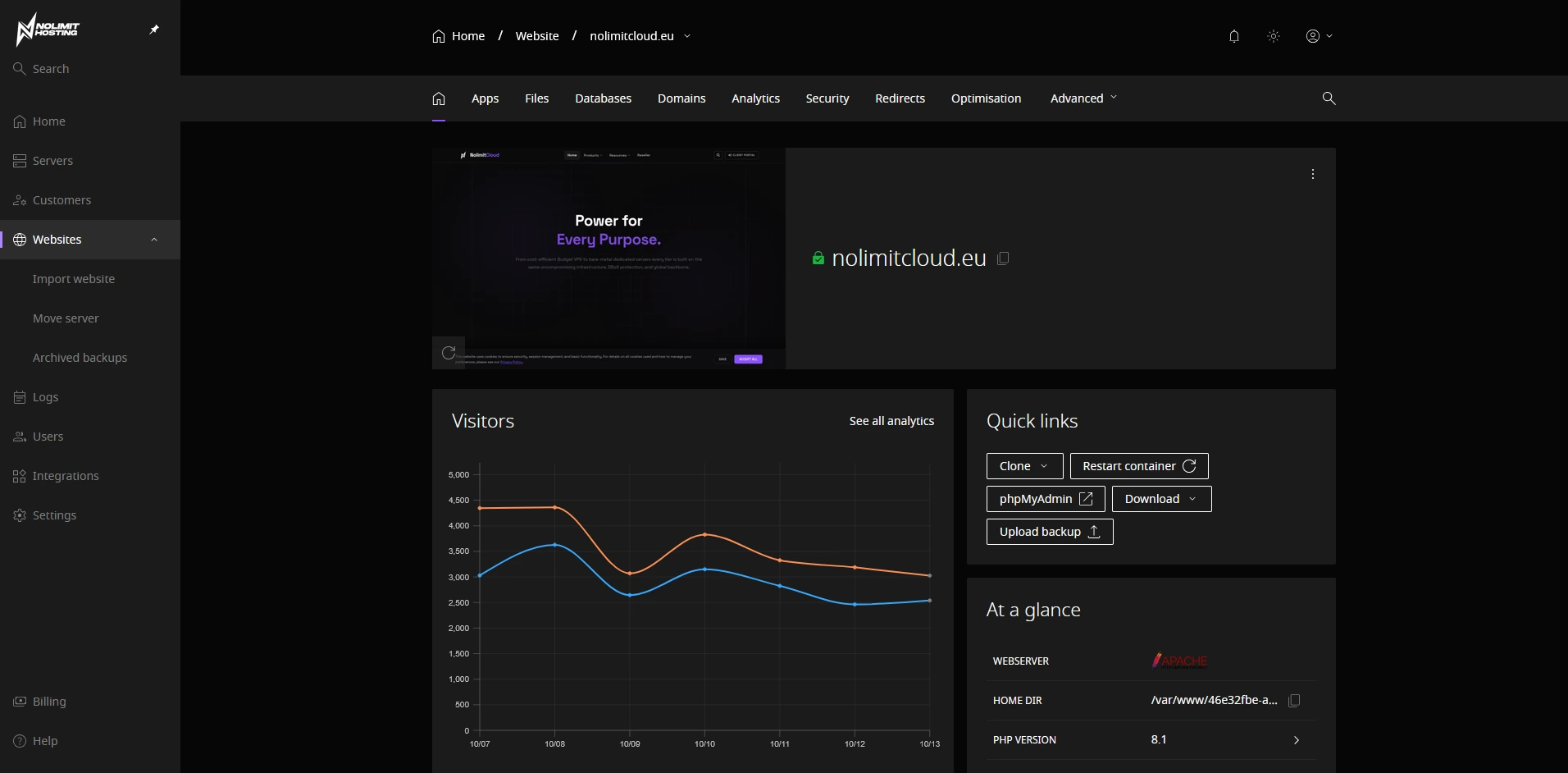Open the PHP version row chevron
The height and width of the screenshot is (773, 1568).
click(1296, 740)
